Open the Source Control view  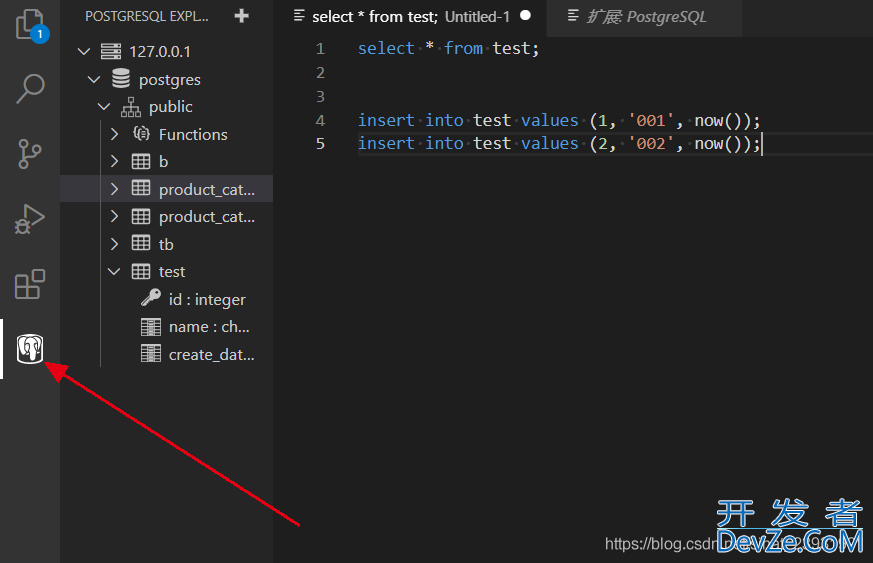[30, 154]
